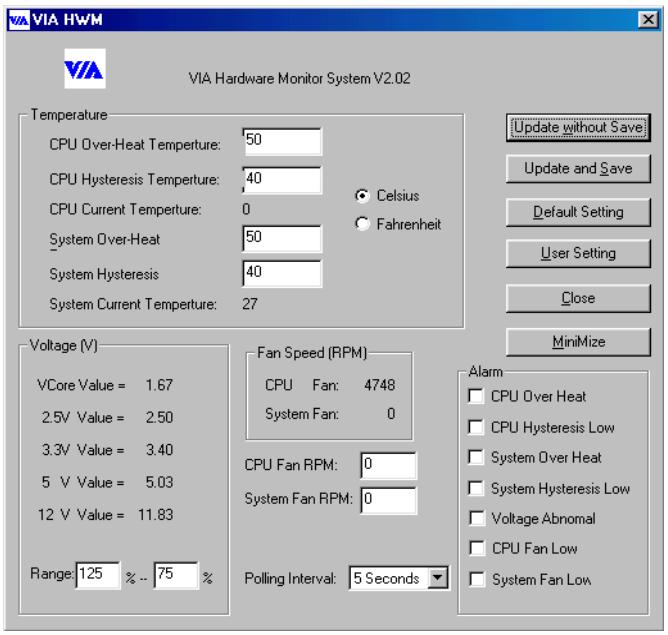
Task: Click the '5 Seconds' polling value
Action: (x=386, y=578)
